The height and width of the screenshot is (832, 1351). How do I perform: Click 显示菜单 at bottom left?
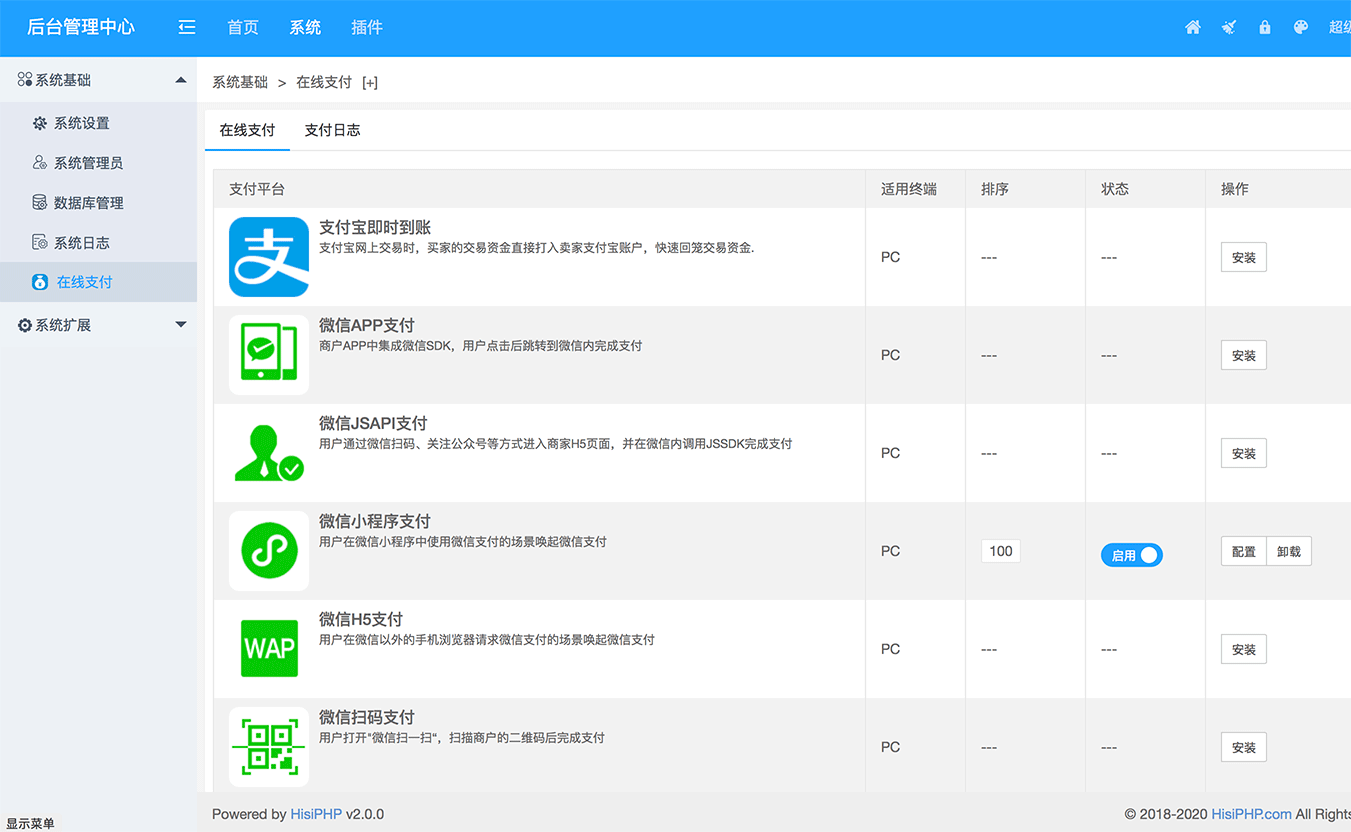tap(31, 824)
